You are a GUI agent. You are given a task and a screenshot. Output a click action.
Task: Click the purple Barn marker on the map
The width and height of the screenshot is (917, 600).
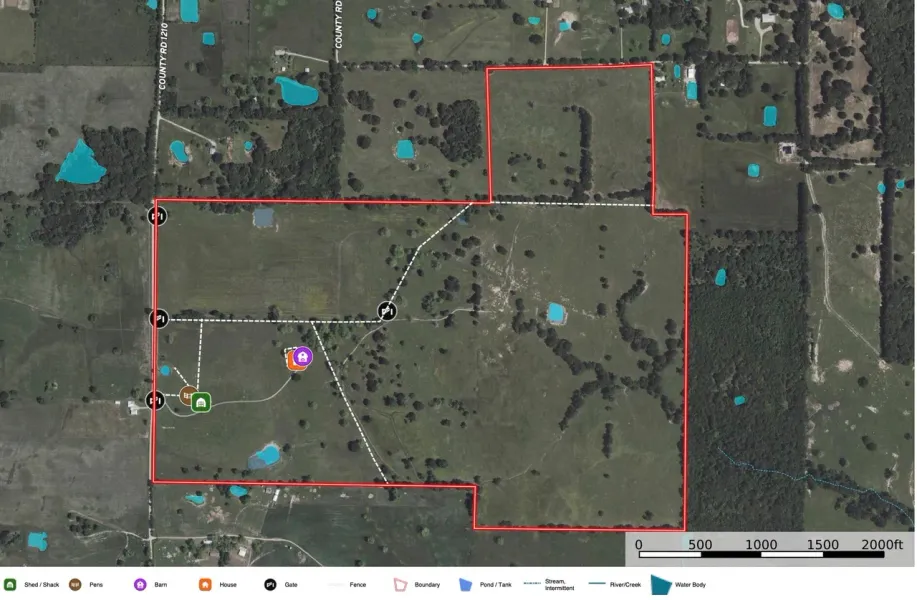click(x=304, y=357)
